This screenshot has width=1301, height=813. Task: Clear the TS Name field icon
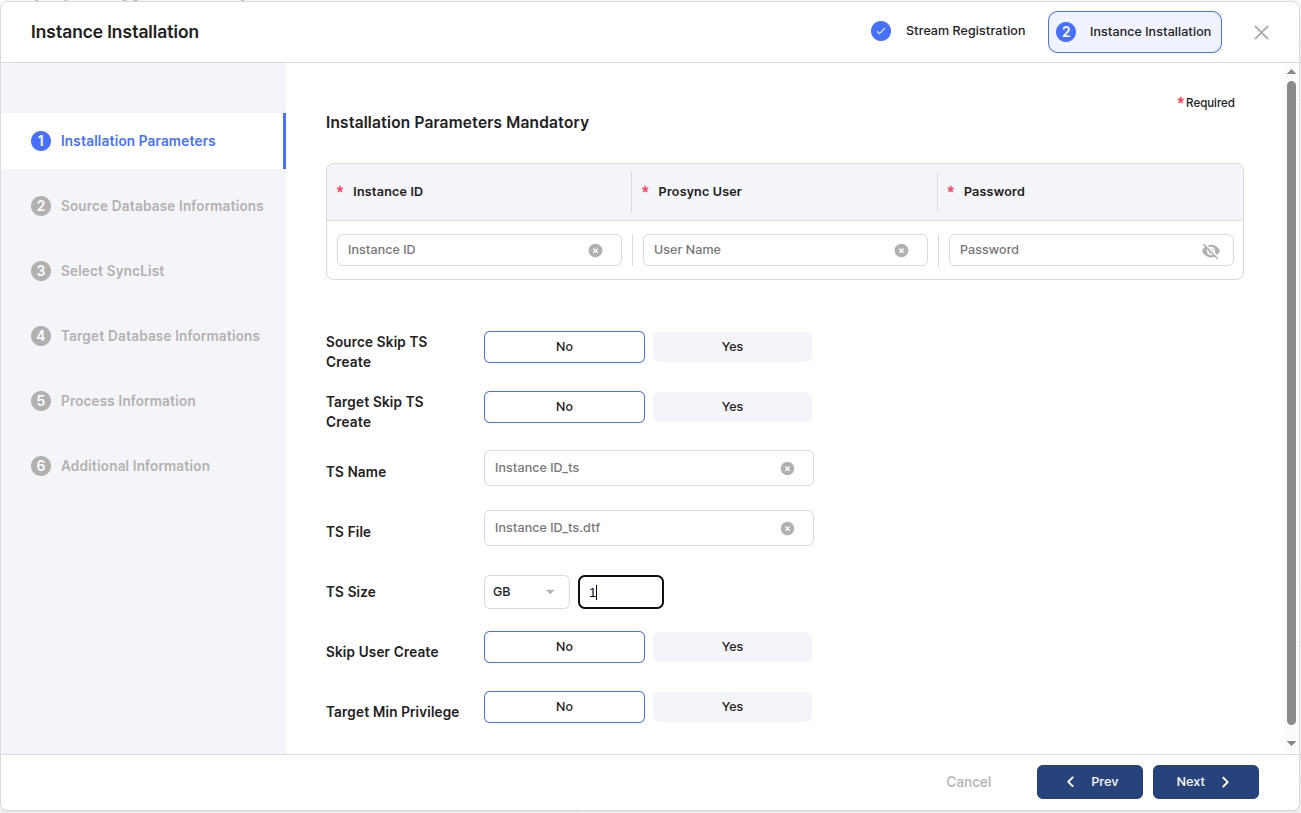[787, 468]
